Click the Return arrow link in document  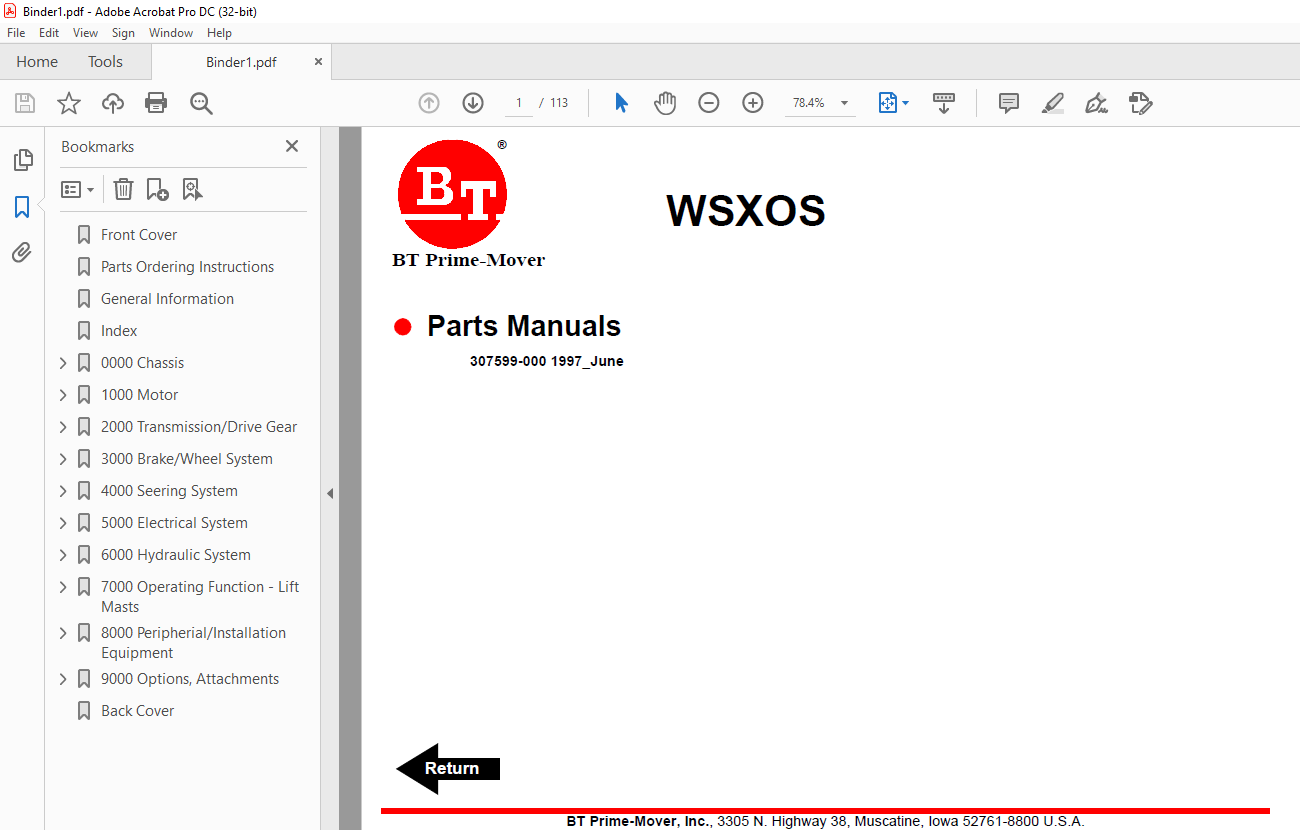point(448,768)
